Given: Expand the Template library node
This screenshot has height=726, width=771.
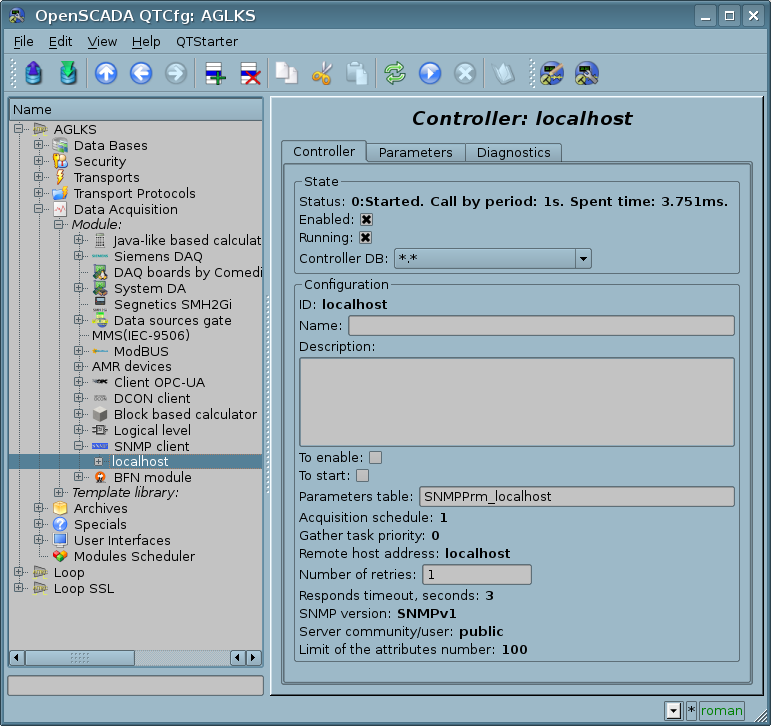Looking at the screenshot, I should click(59, 492).
